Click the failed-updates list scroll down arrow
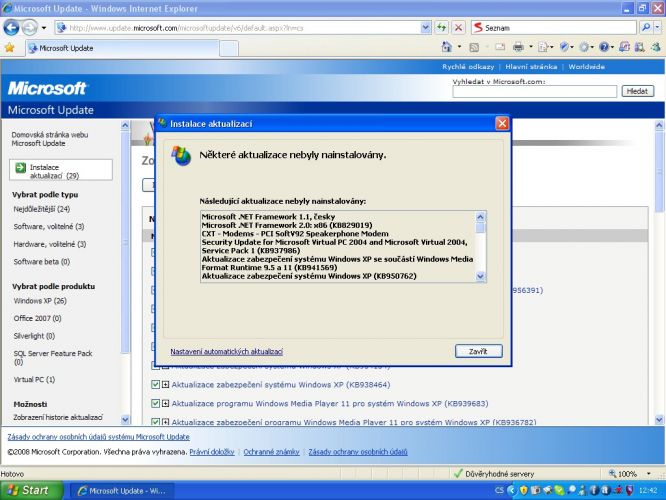 pyautogui.click(x=480, y=277)
